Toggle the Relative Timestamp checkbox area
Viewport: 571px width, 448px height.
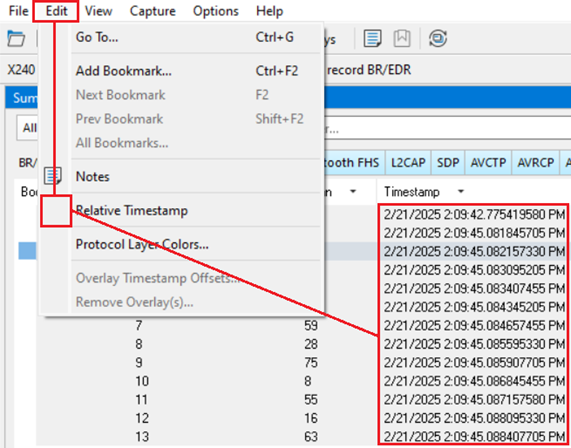(x=56, y=211)
